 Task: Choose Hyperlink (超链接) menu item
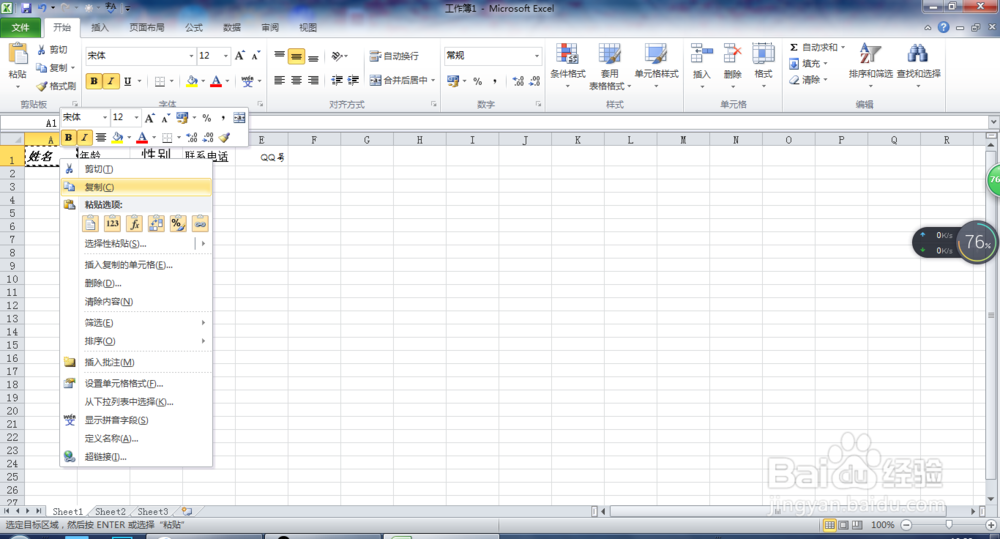click(136, 457)
